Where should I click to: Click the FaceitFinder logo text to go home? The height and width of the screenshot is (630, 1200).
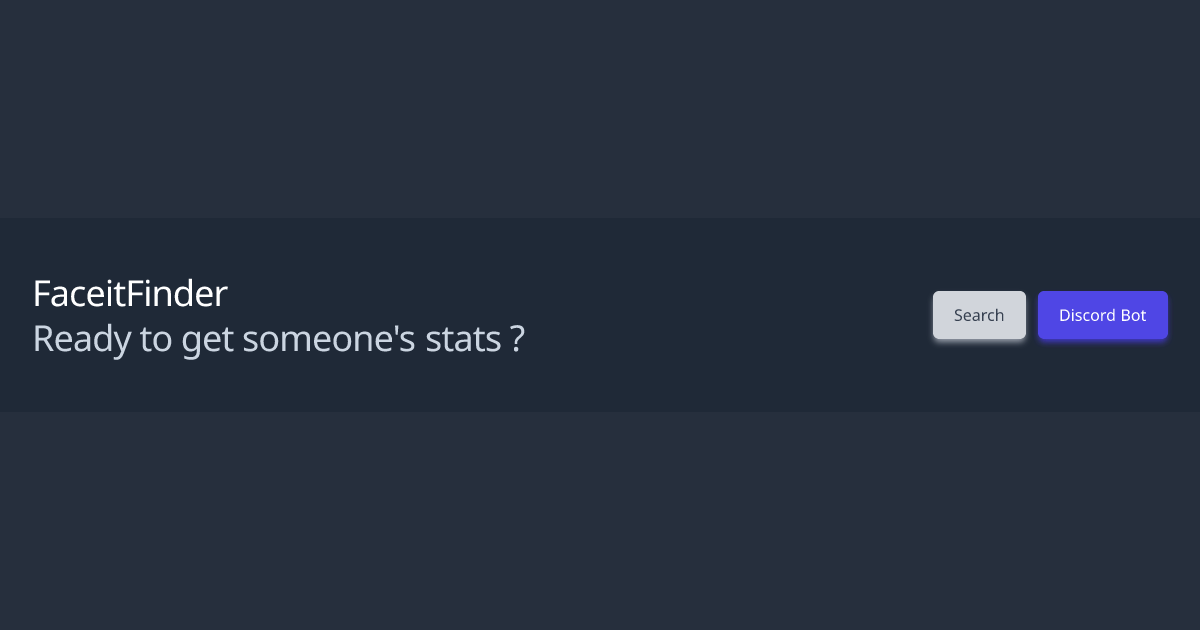(x=129, y=293)
